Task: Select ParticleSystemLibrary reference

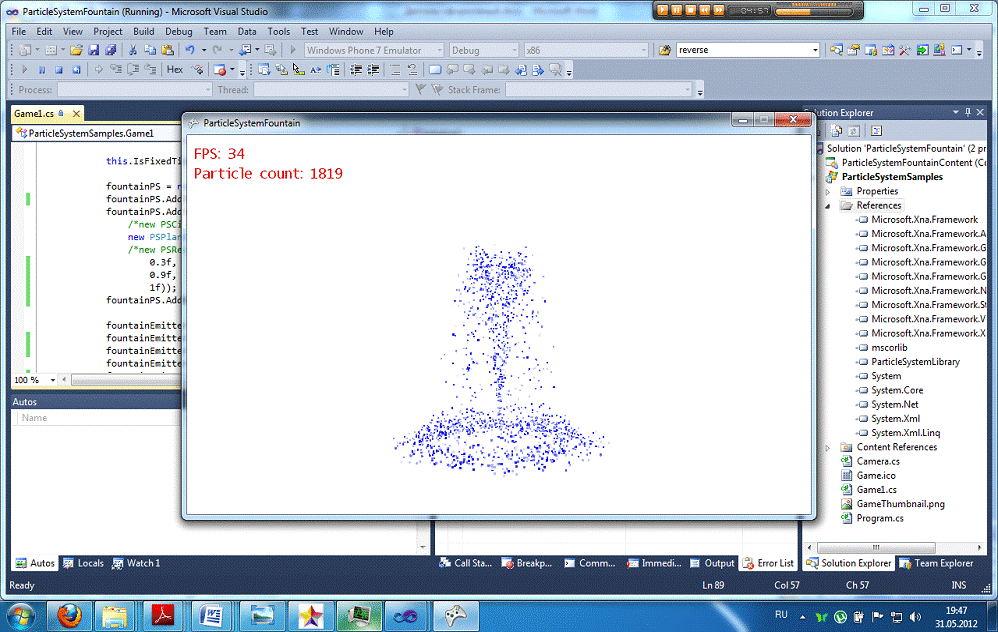Action: click(915, 362)
